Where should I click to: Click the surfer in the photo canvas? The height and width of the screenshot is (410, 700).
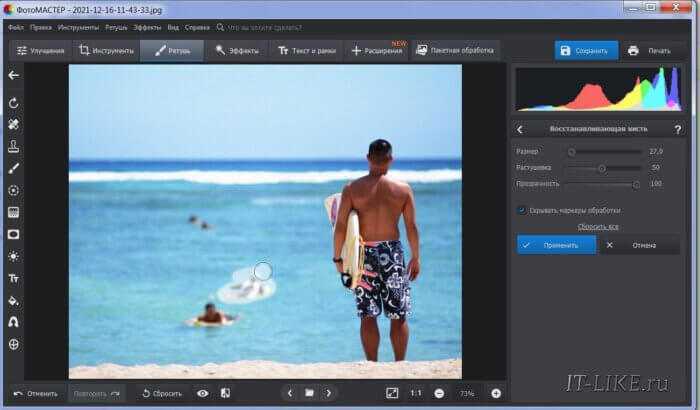379,250
